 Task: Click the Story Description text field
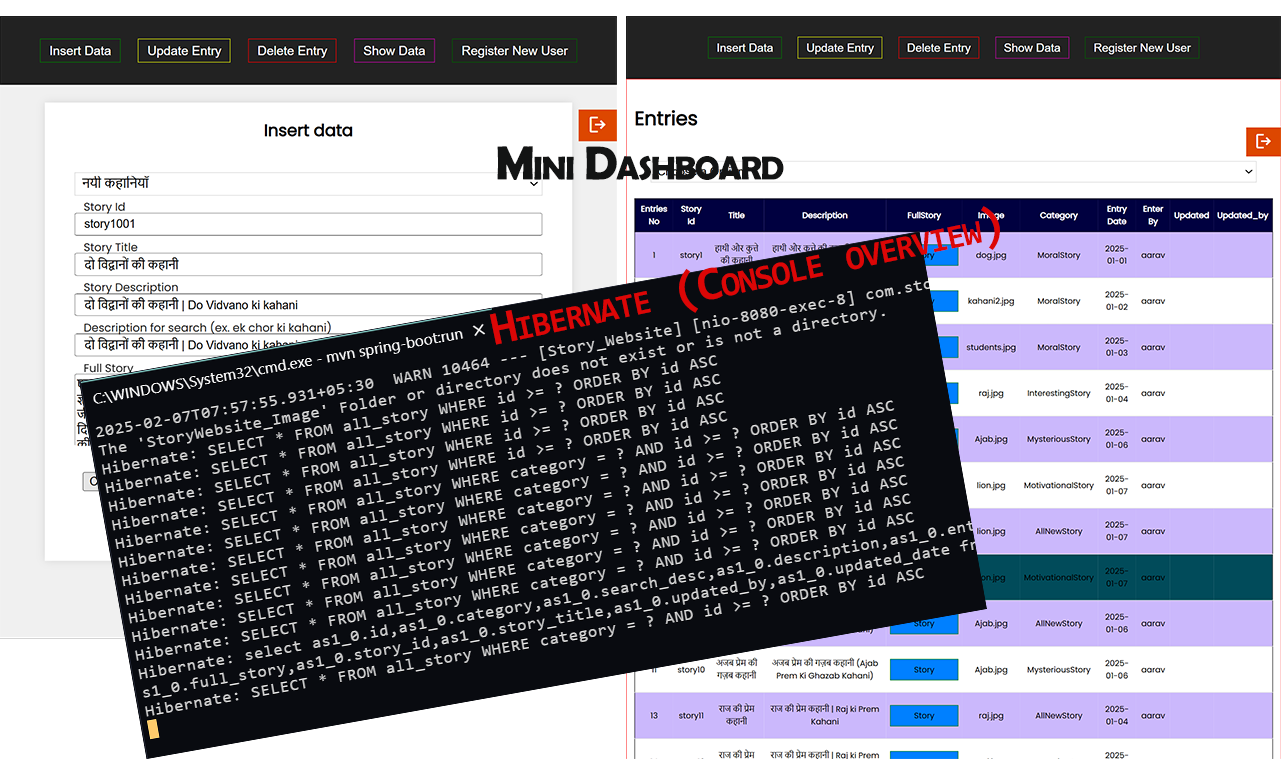(308, 304)
